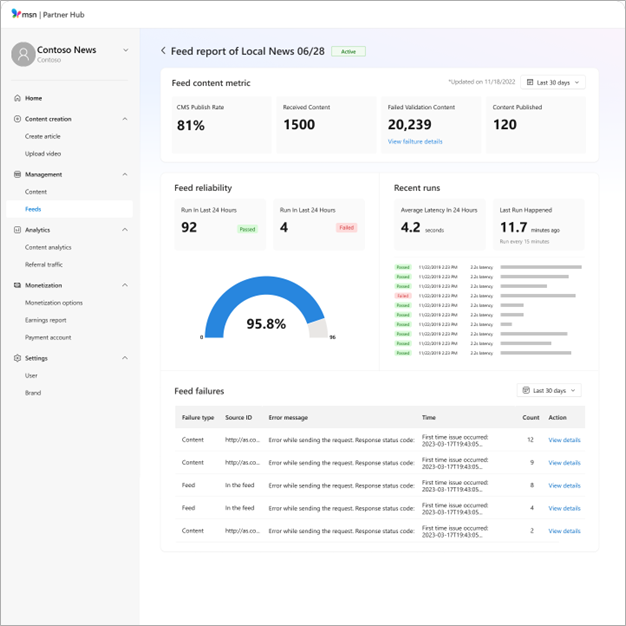Click the Contoso News profile avatar
The image size is (626, 626).
point(23,54)
